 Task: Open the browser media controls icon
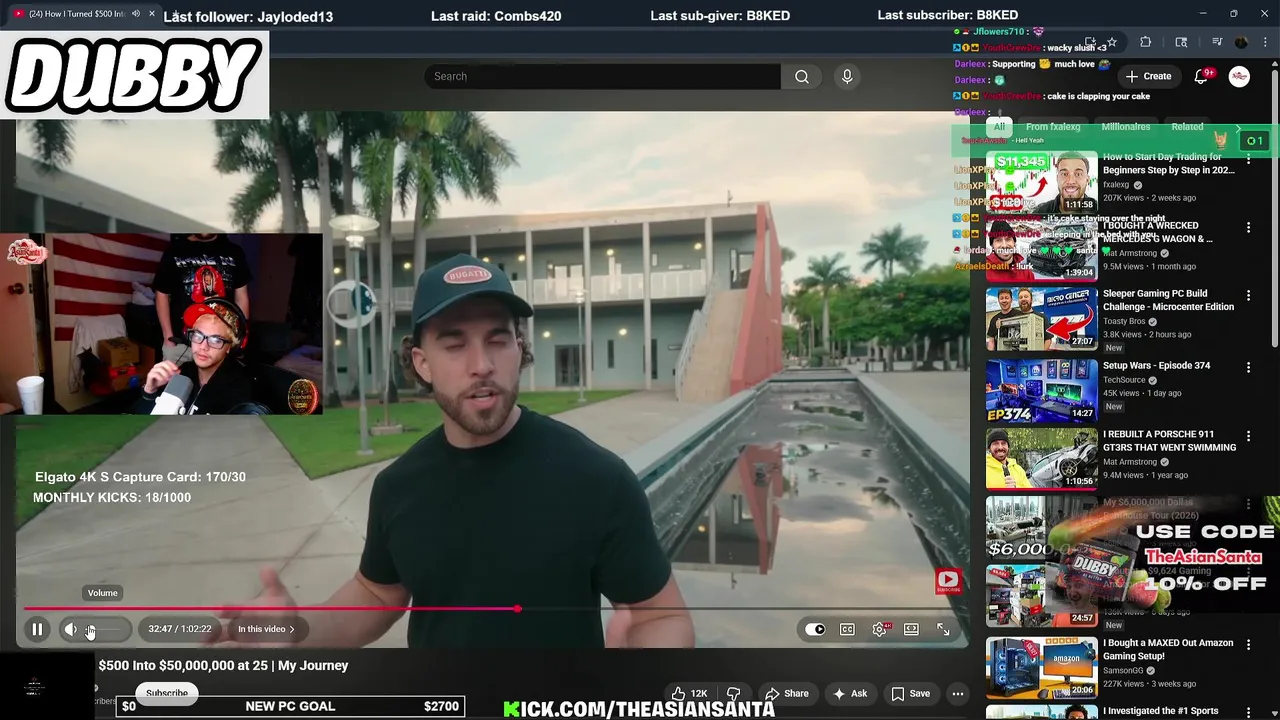tap(1217, 42)
